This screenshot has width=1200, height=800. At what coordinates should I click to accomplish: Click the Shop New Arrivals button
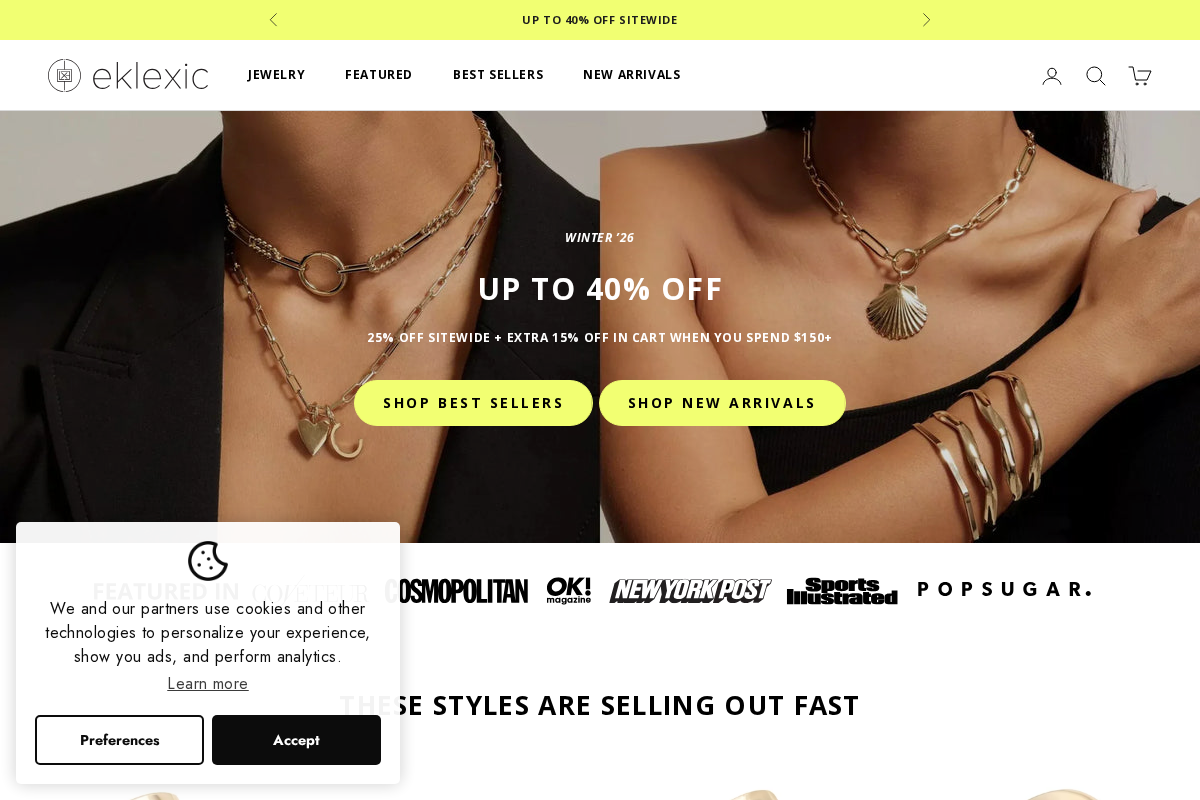click(722, 403)
